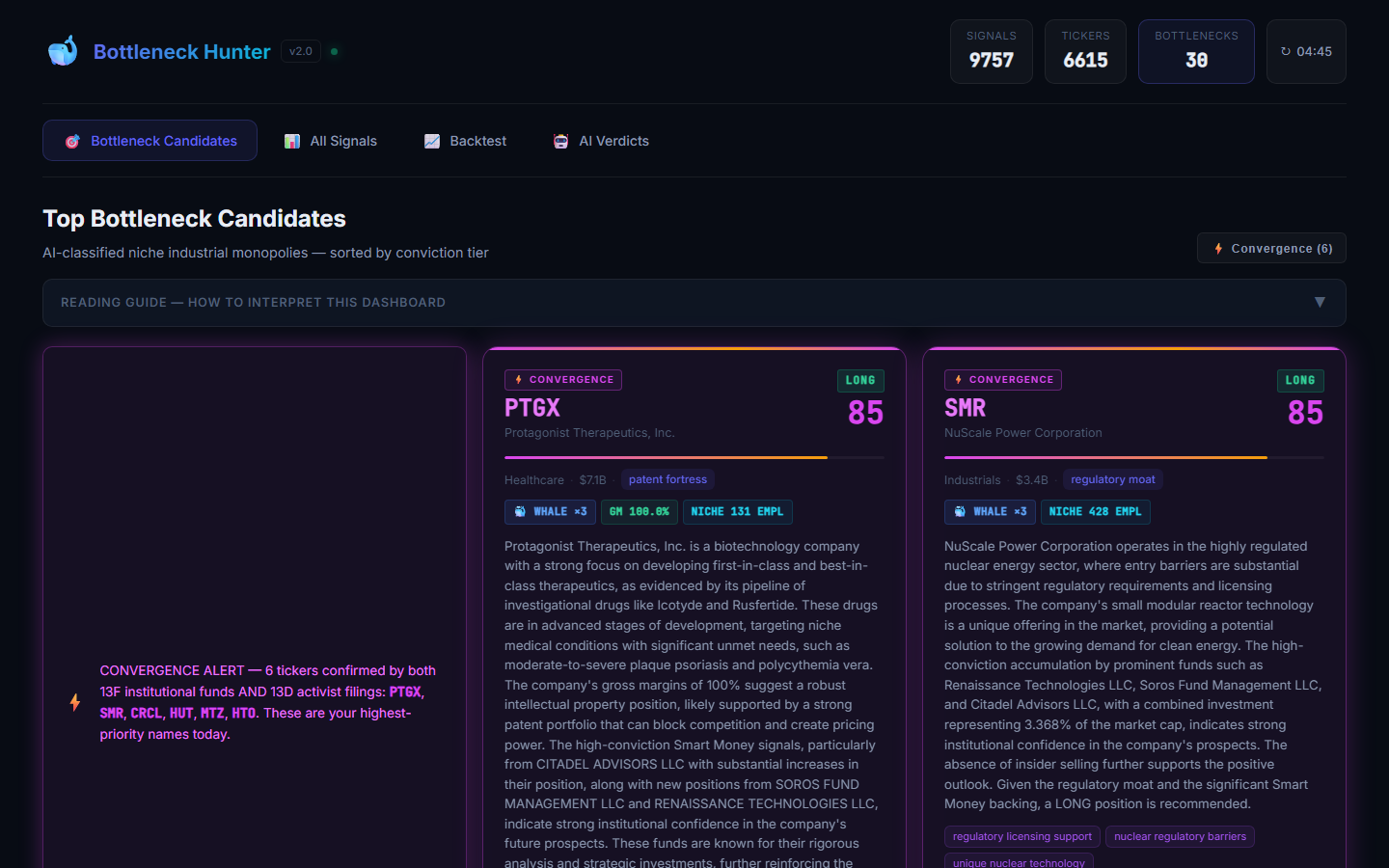Open the Bottleneck Candidates tab
The height and width of the screenshot is (868, 1389).
[150, 141]
